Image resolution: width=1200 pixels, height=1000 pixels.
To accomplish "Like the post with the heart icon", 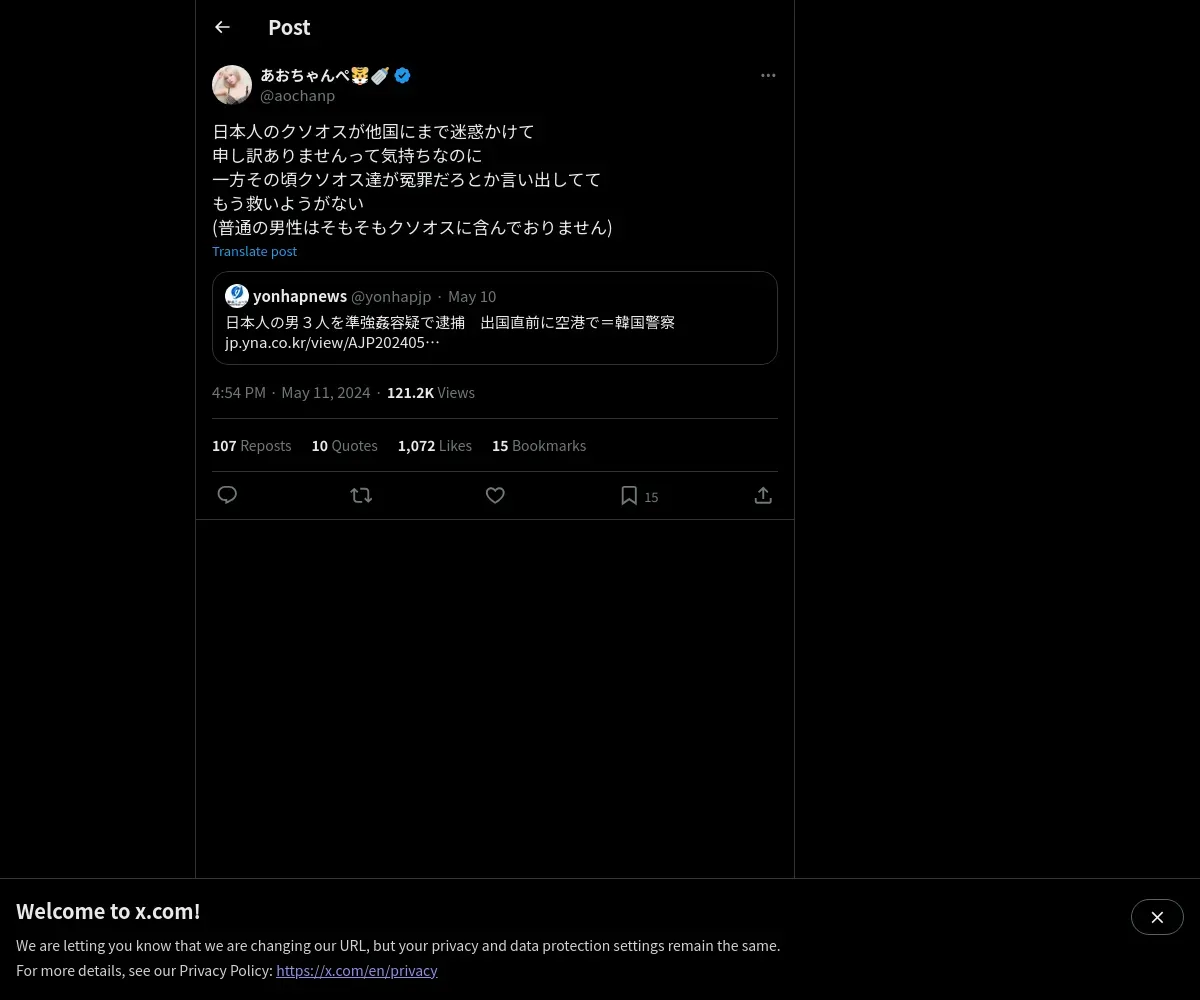I will [x=495, y=495].
